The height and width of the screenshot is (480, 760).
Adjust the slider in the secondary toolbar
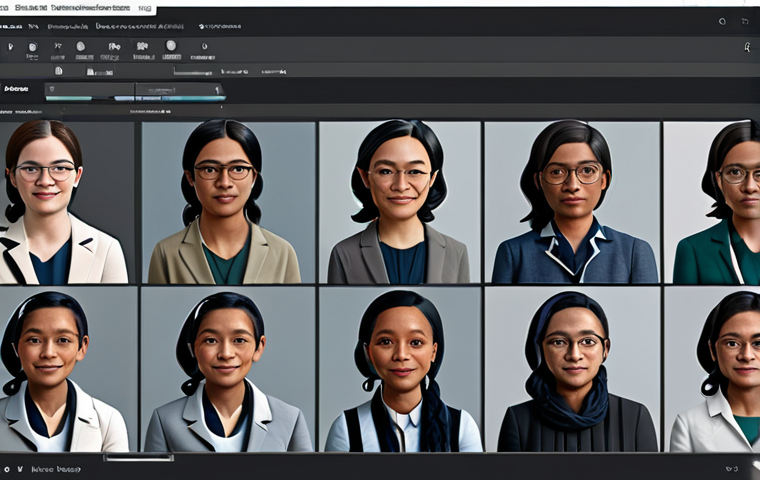coord(192,73)
